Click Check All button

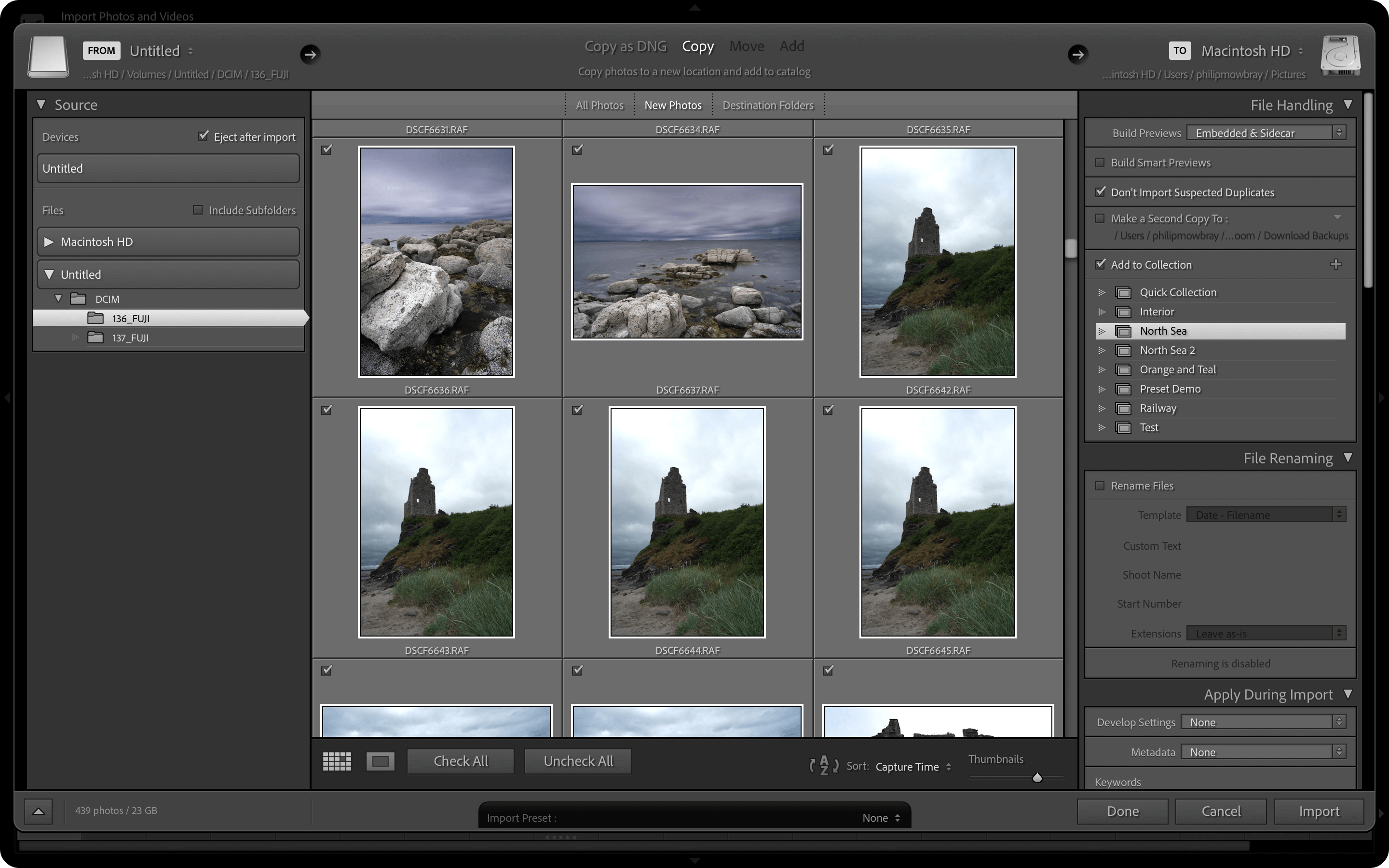coord(460,761)
